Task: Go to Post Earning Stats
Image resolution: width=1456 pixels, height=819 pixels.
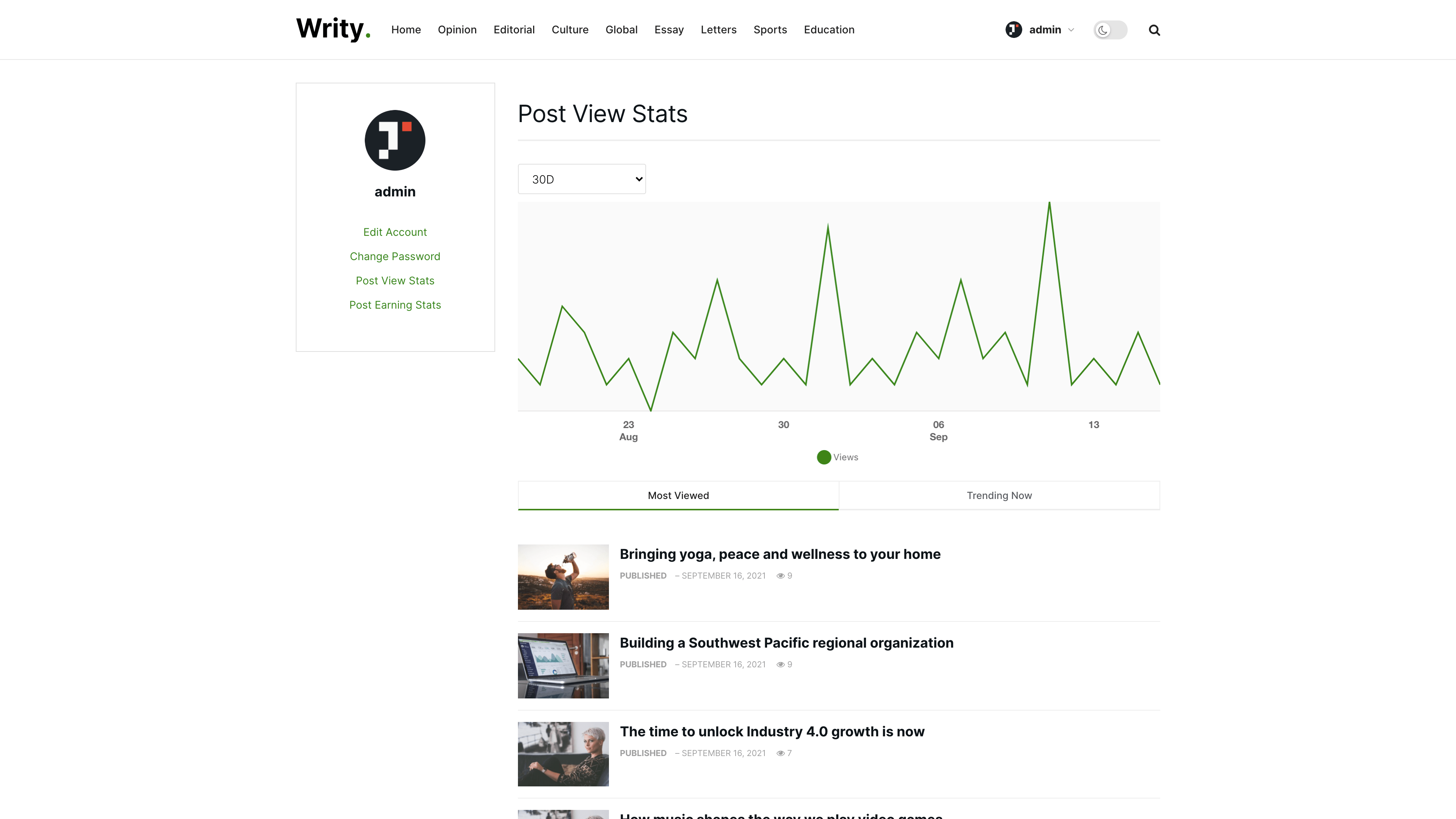Action: coord(394,304)
